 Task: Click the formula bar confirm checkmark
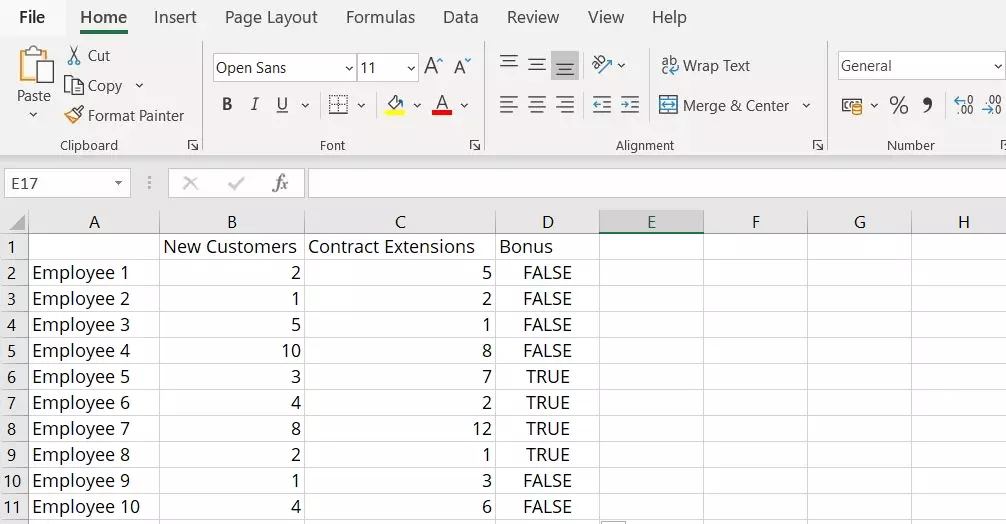pos(236,183)
